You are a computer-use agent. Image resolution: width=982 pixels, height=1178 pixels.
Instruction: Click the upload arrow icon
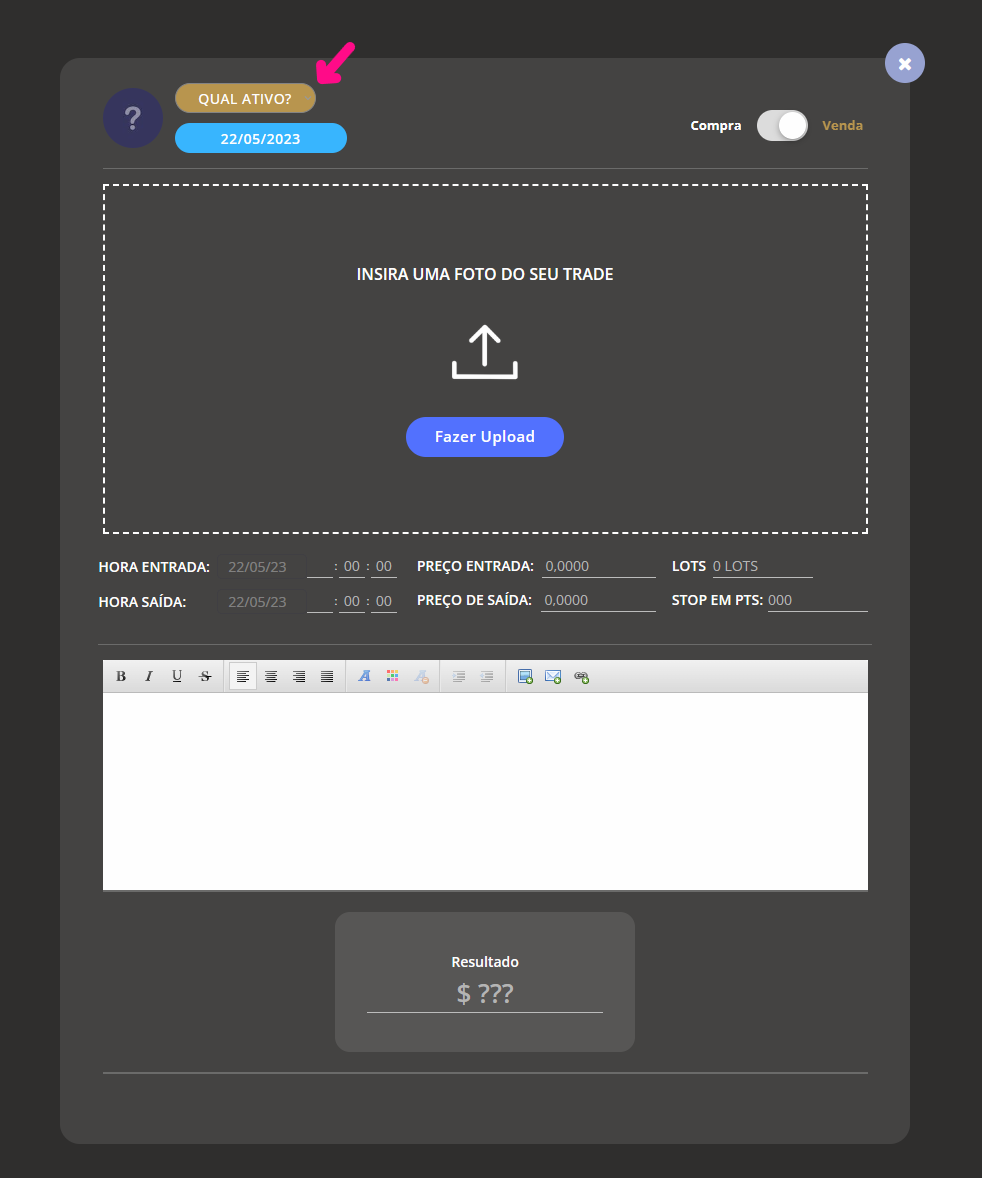point(485,352)
